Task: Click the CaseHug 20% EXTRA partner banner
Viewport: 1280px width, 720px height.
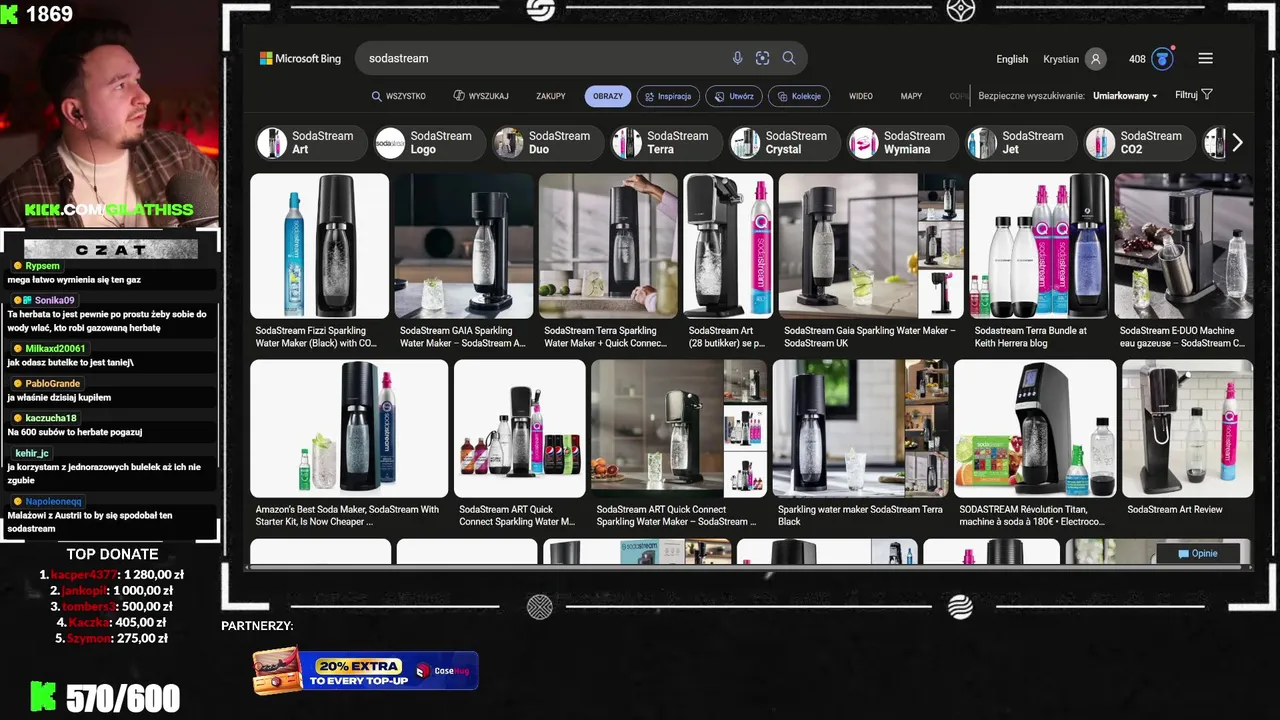Action: (x=365, y=670)
